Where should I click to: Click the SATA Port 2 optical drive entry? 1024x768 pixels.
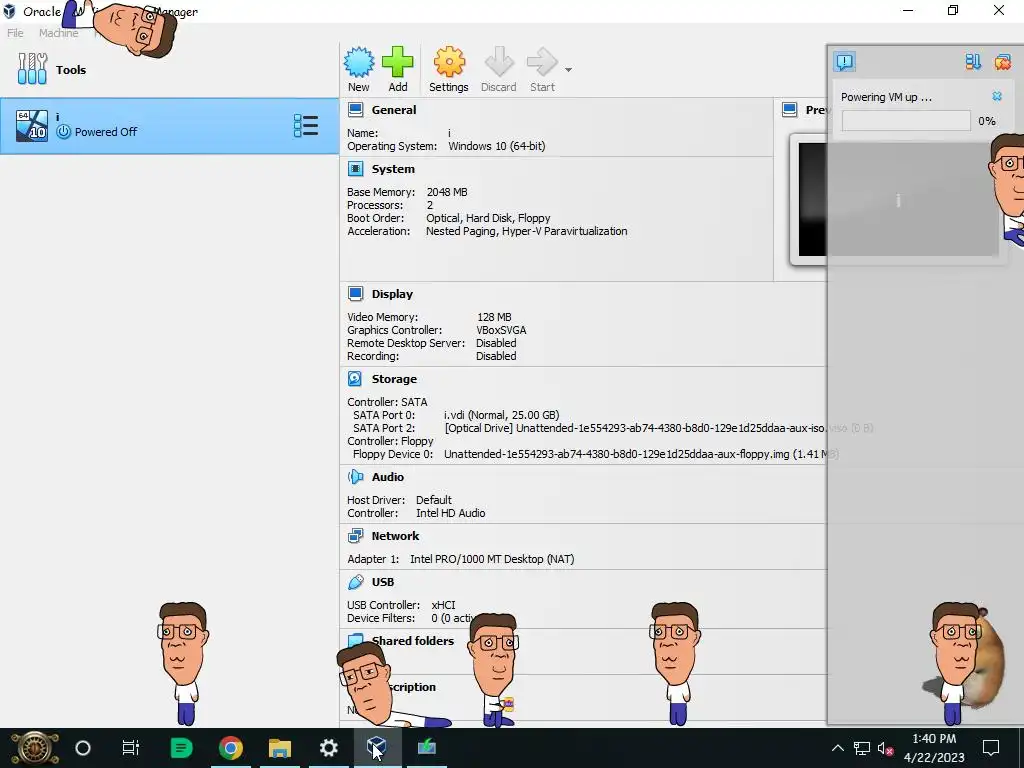coord(658,428)
